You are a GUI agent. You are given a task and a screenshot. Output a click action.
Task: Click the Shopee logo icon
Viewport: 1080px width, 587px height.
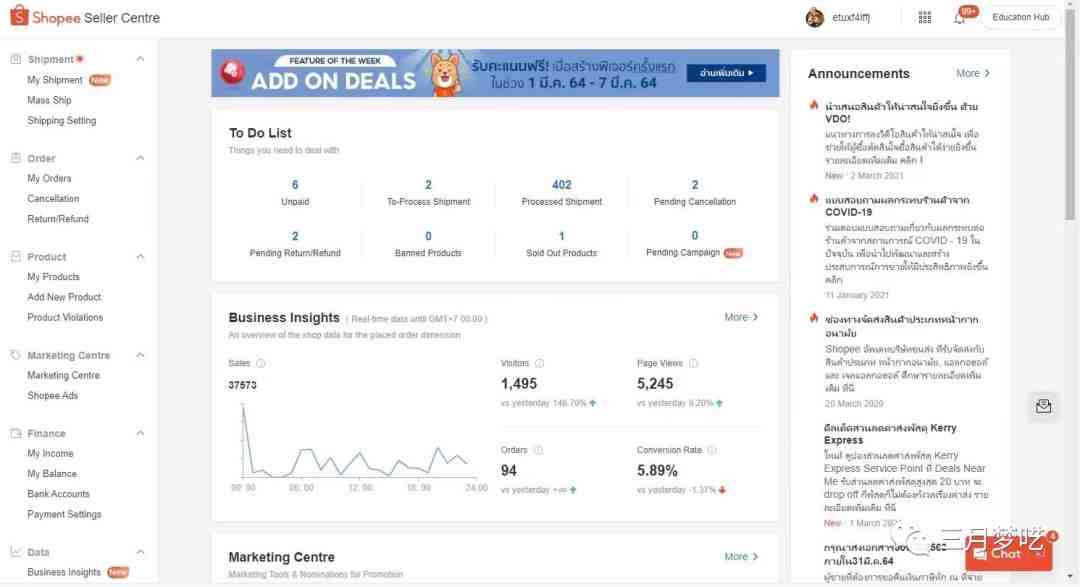(x=19, y=15)
